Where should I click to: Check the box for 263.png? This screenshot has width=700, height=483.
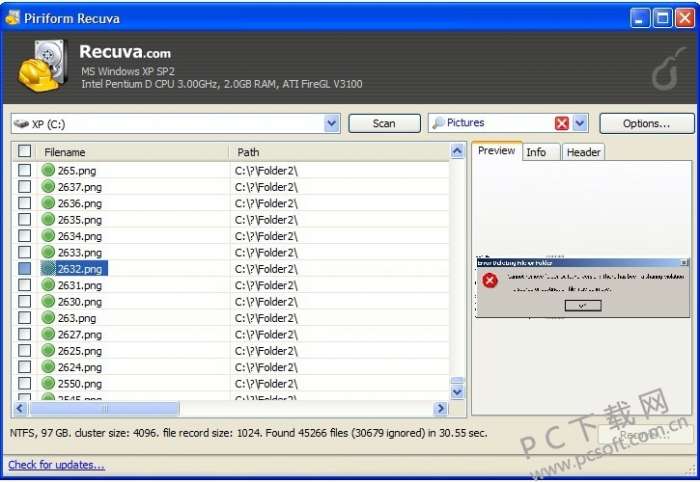point(25,318)
